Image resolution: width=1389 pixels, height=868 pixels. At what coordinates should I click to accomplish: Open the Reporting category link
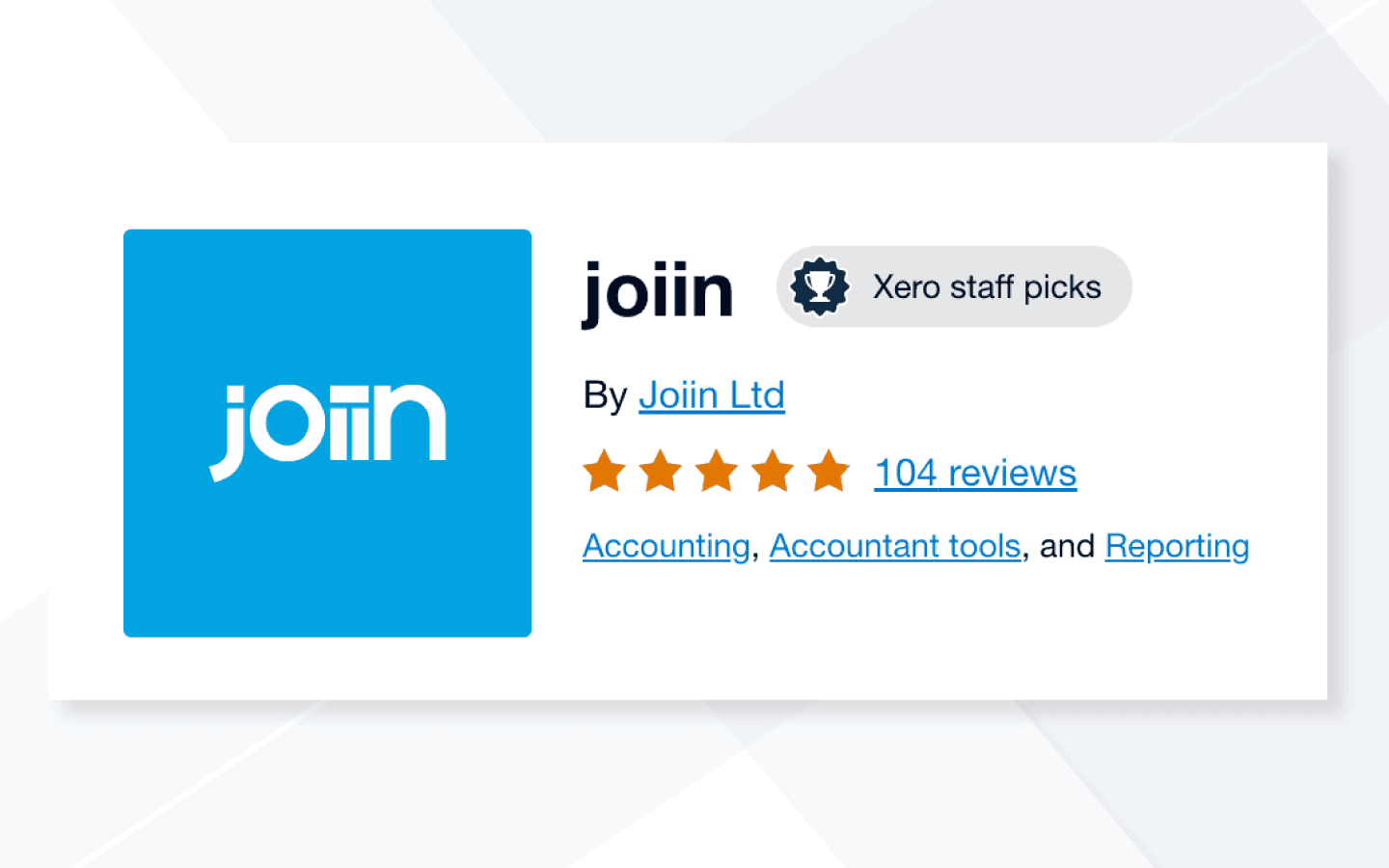[1177, 545]
